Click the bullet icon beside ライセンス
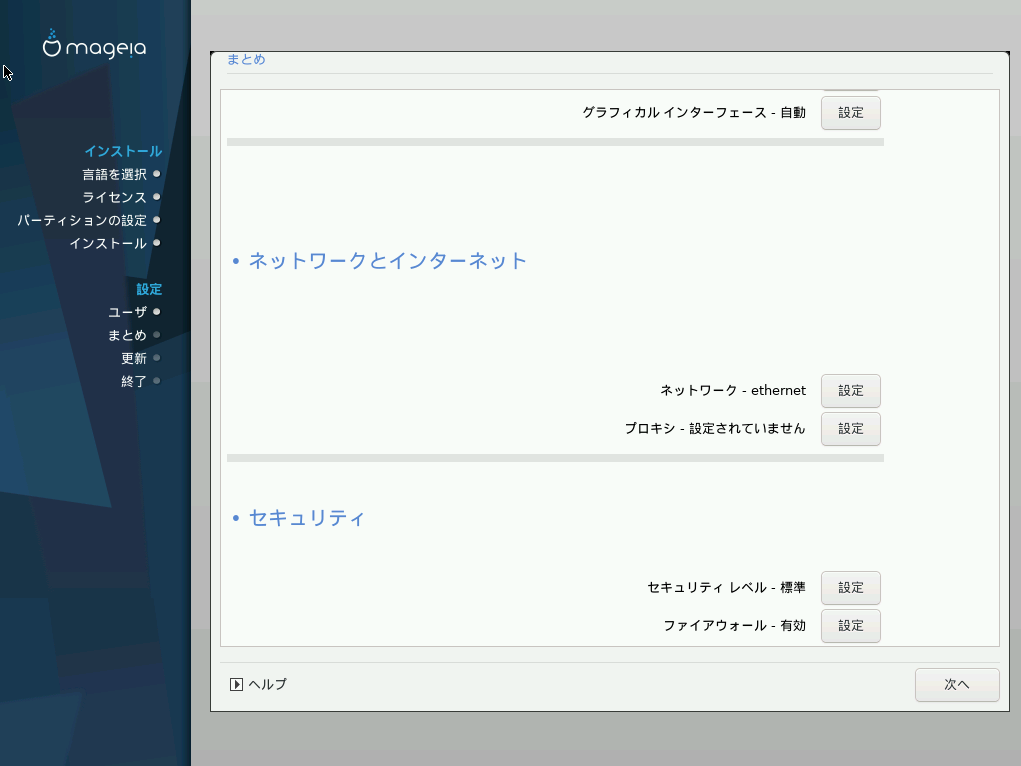Image resolution: width=1021 pixels, height=766 pixels. 157,197
